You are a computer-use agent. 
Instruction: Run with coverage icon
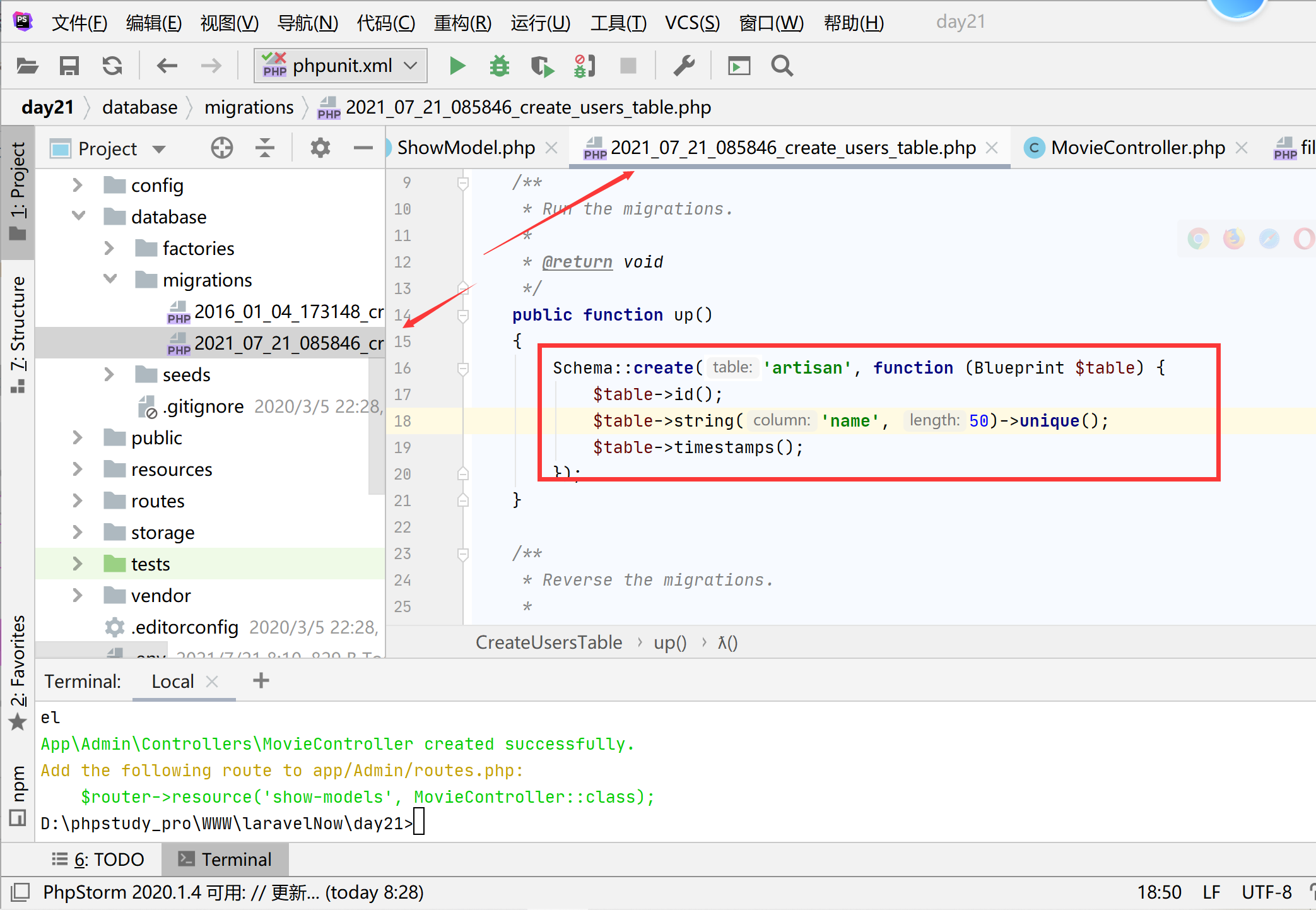pyautogui.click(x=541, y=66)
